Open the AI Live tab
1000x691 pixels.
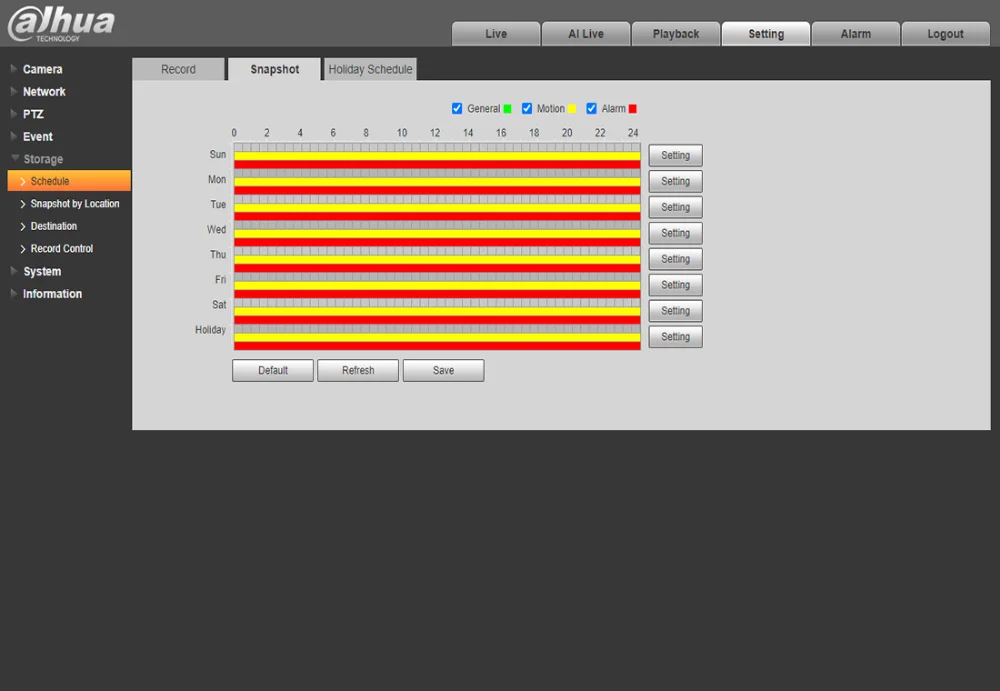click(585, 34)
